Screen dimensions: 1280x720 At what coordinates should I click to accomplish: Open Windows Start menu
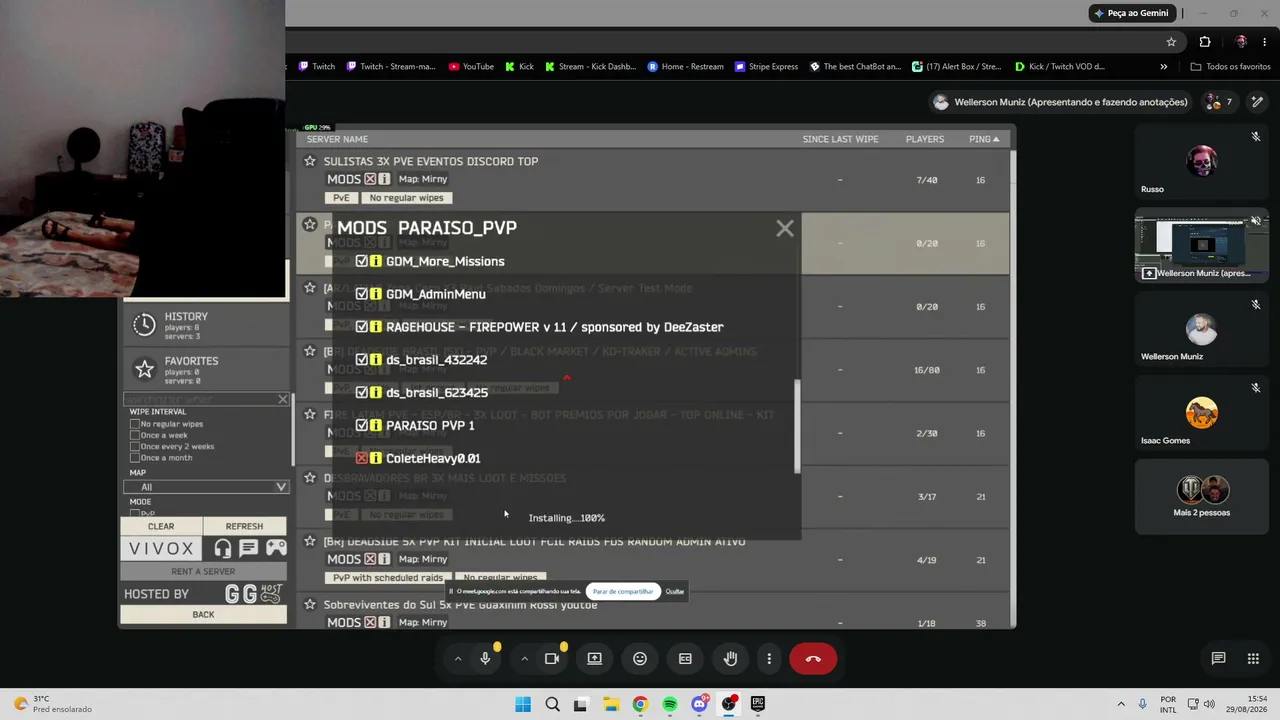[523, 704]
